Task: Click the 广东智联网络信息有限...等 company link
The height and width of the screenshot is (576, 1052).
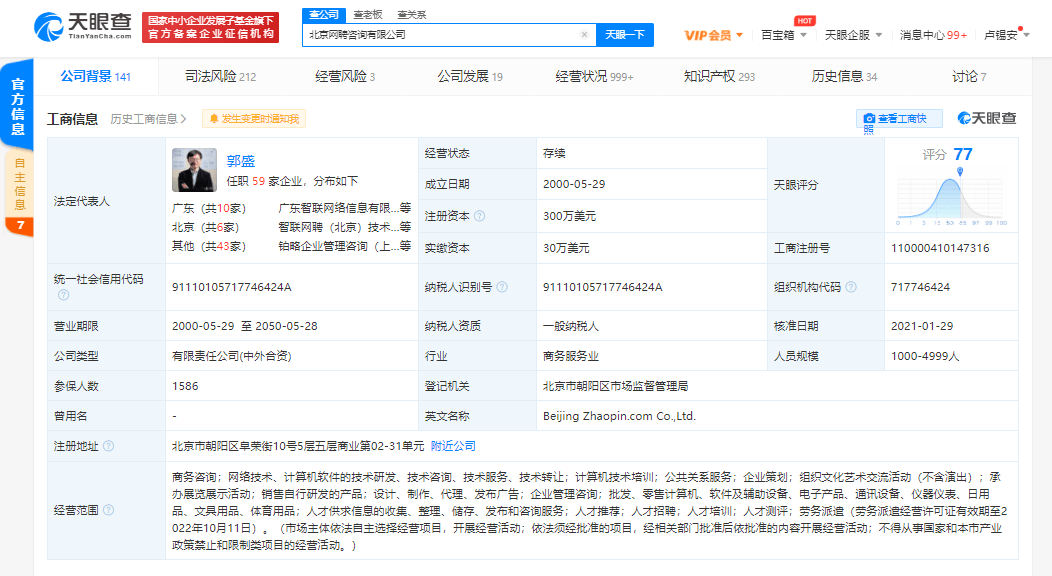Action: point(344,208)
